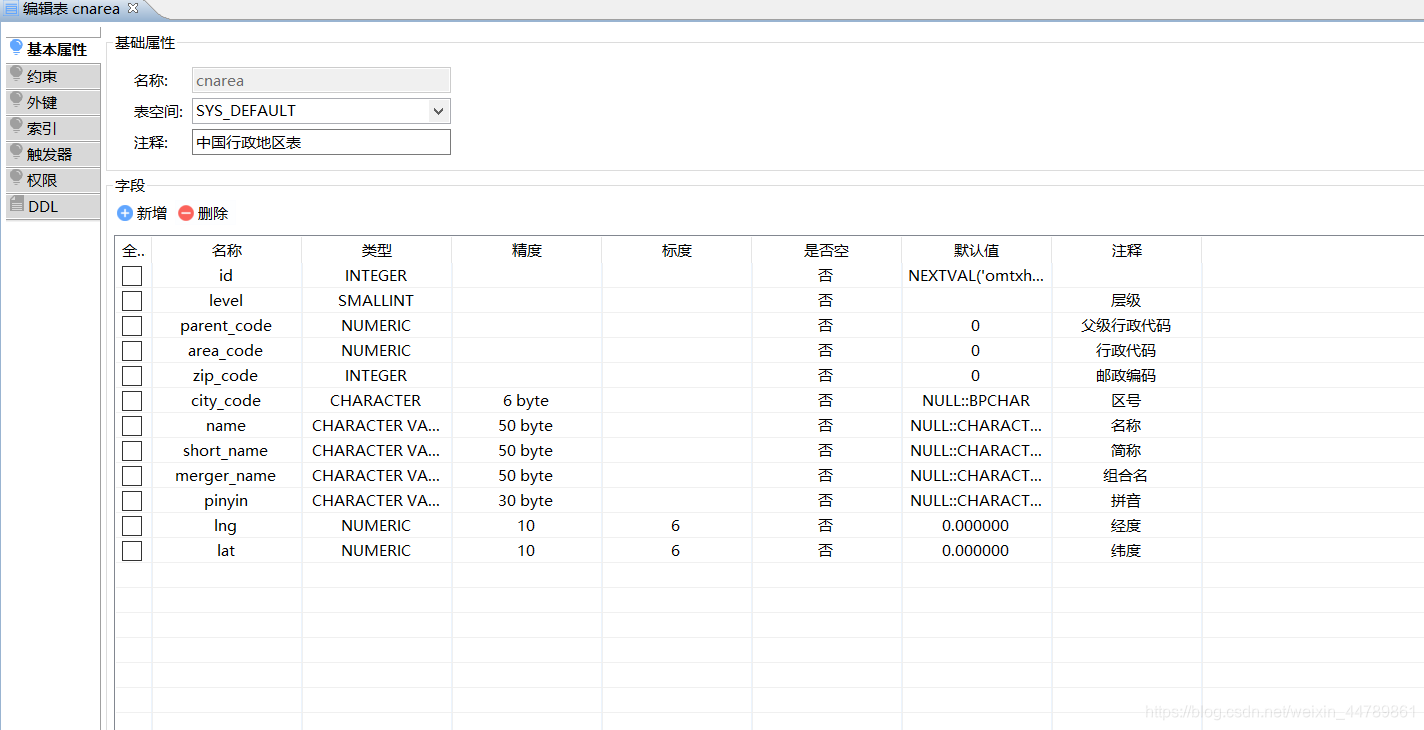Tick the checkbox for the zip_code row

pos(132,376)
